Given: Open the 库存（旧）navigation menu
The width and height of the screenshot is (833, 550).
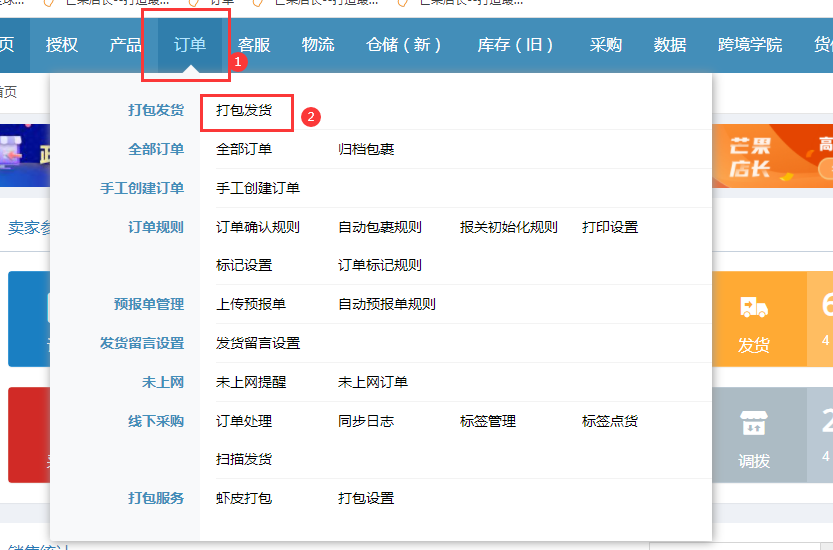Looking at the screenshot, I should click(515, 45).
